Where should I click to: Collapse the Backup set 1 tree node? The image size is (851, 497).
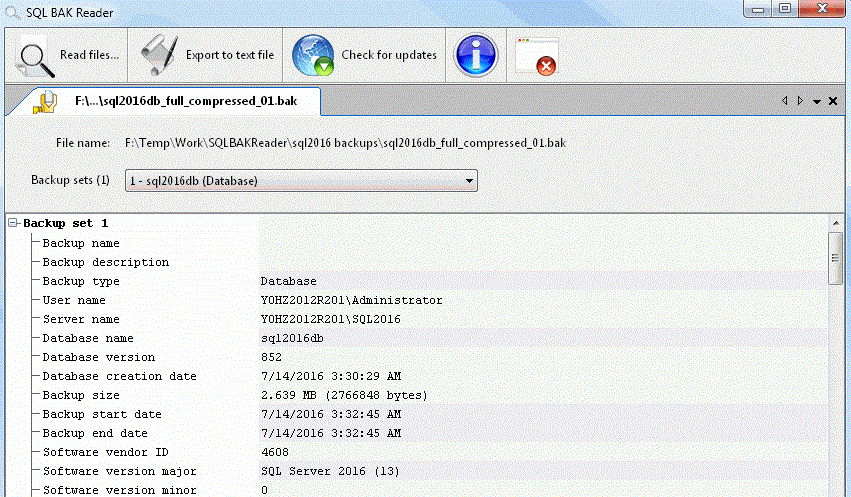(x=13, y=222)
